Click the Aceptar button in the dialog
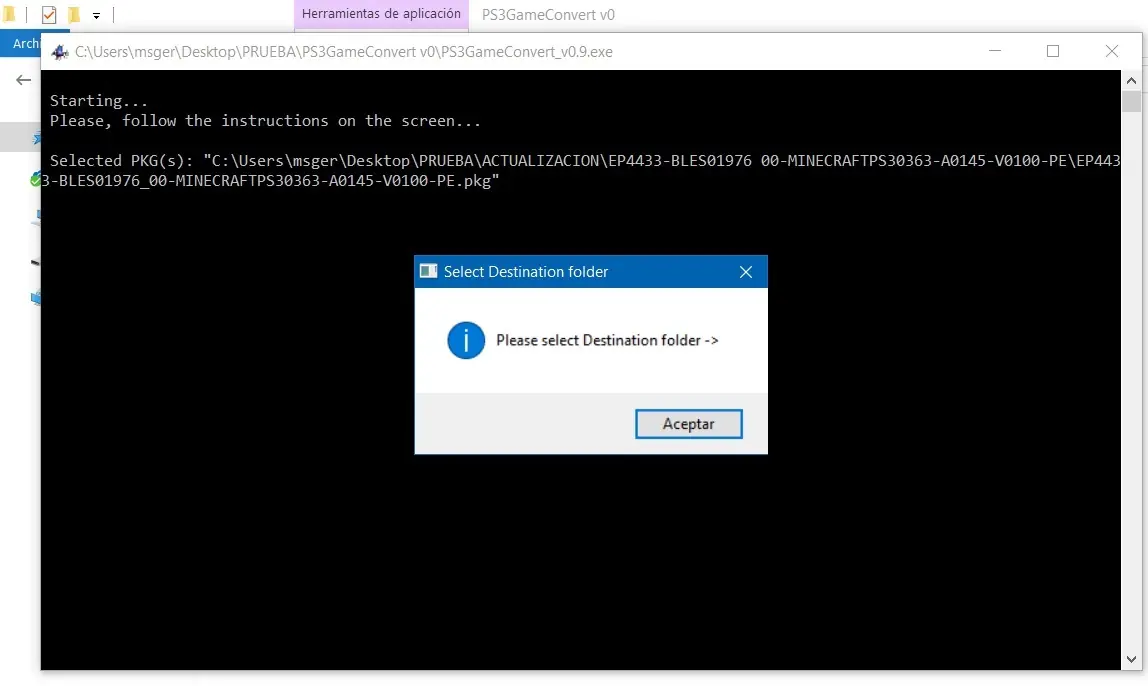 point(688,424)
